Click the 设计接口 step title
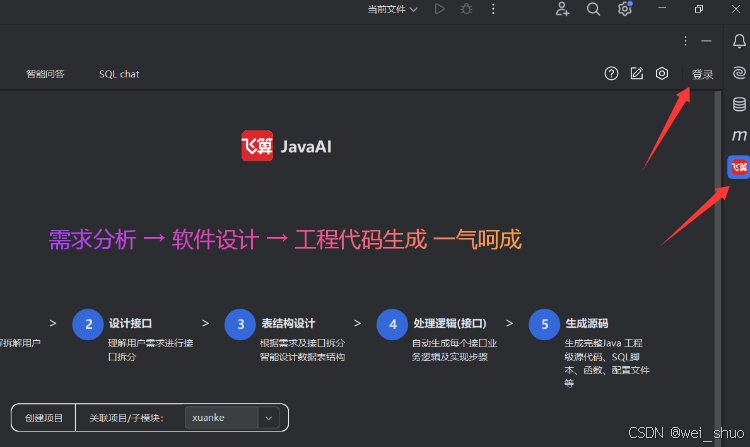This screenshot has width=750, height=447. tap(130, 324)
